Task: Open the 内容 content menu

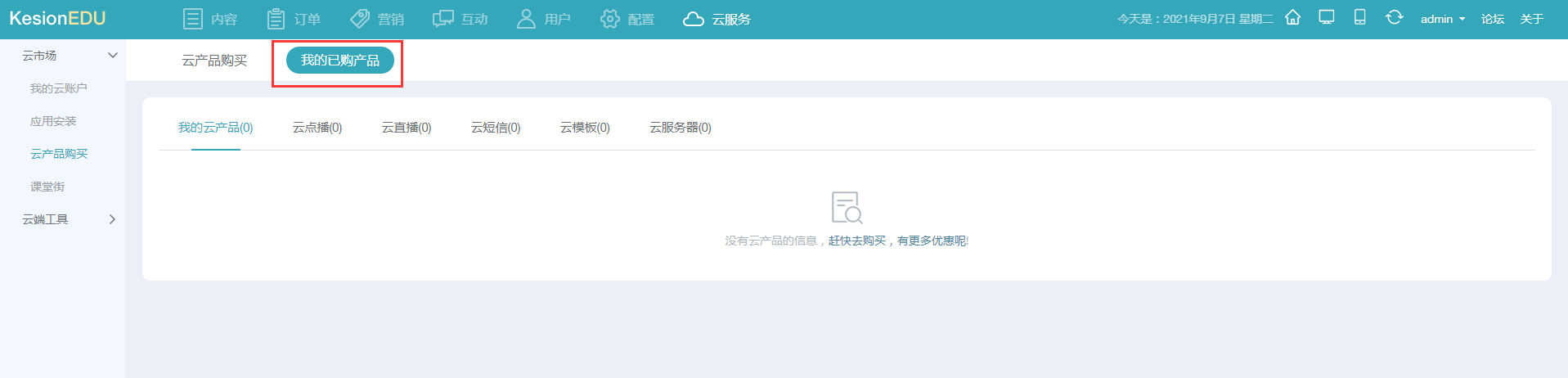Action: [x=209, y=19]
